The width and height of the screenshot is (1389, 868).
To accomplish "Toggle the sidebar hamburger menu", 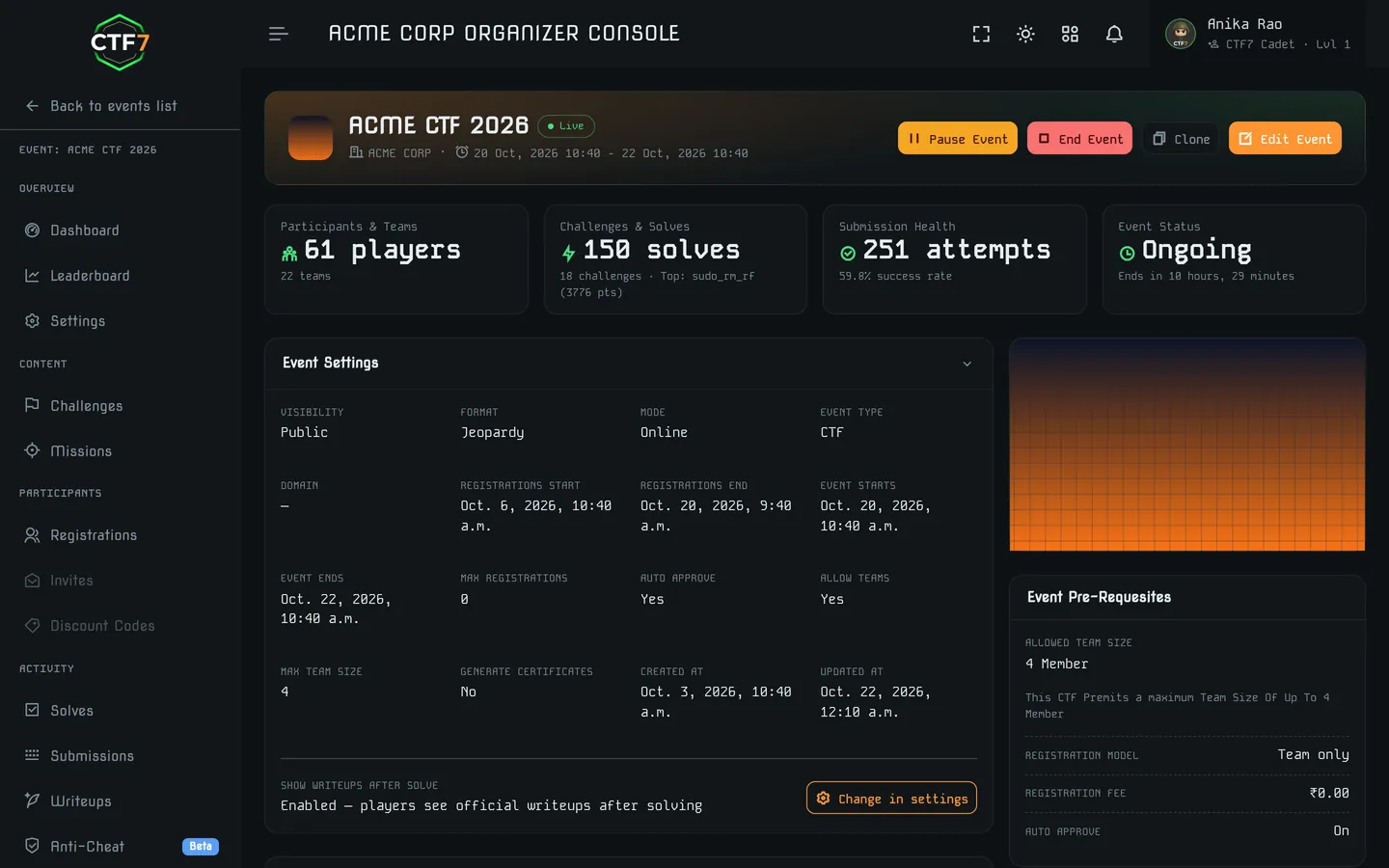I will tap(278, 34).
